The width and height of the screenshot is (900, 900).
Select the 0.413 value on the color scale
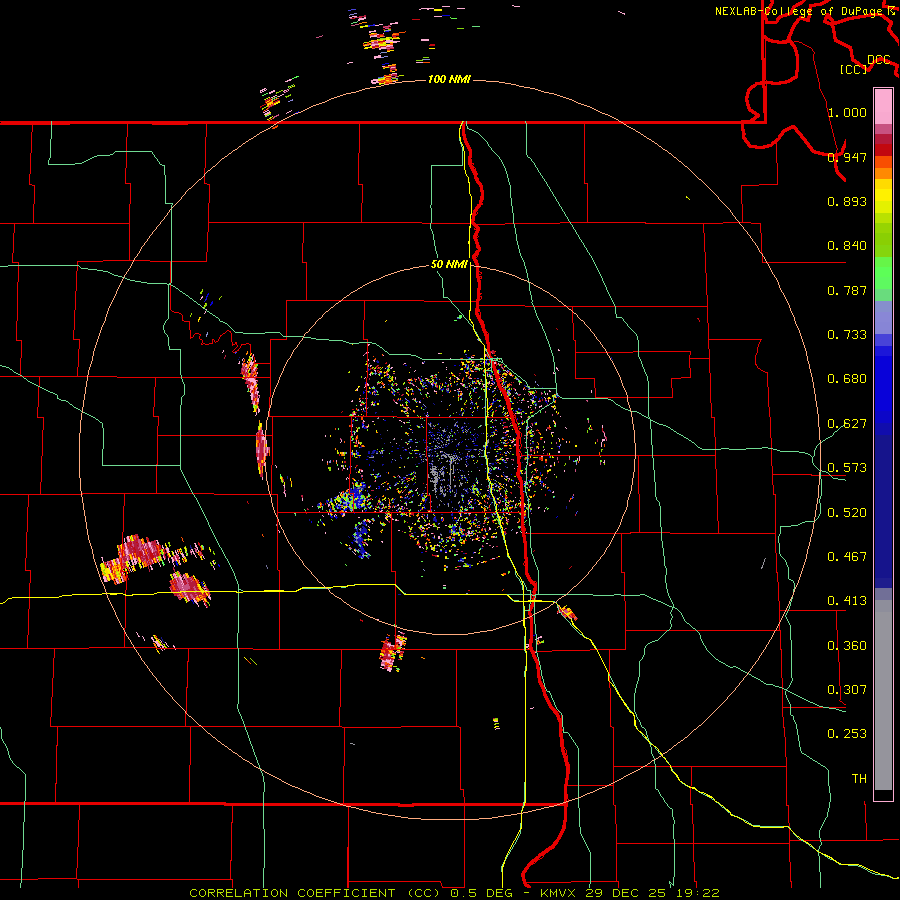[847, 601]
